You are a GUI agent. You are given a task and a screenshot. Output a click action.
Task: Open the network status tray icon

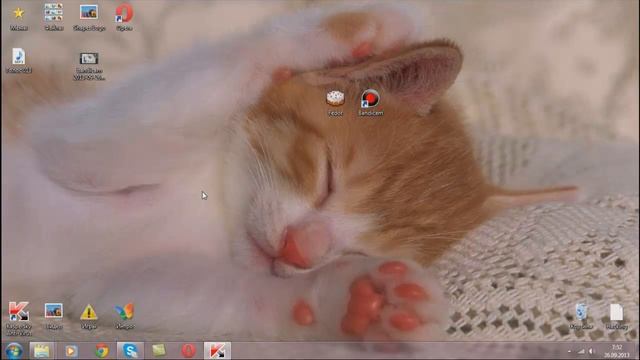tap(581, 351)
